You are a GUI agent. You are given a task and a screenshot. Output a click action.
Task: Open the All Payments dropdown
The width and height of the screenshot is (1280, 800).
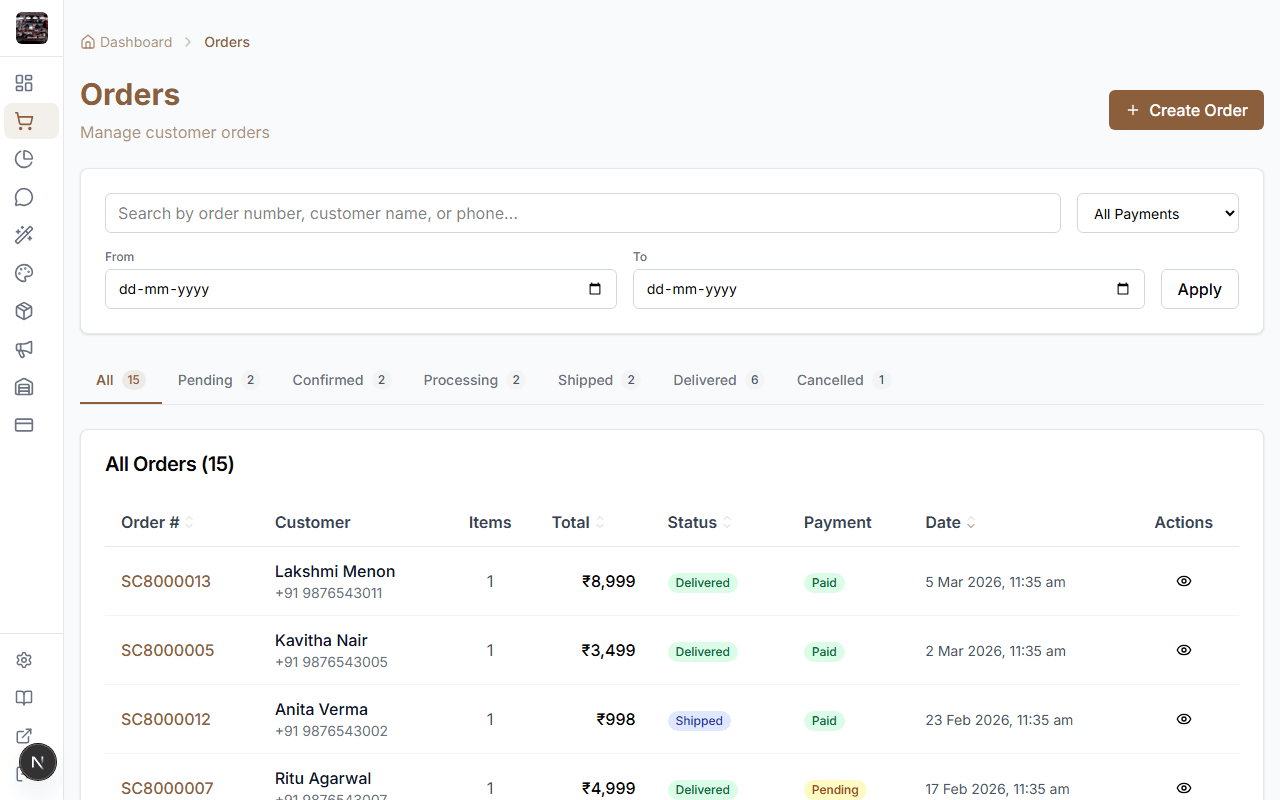click(1157, 213)
